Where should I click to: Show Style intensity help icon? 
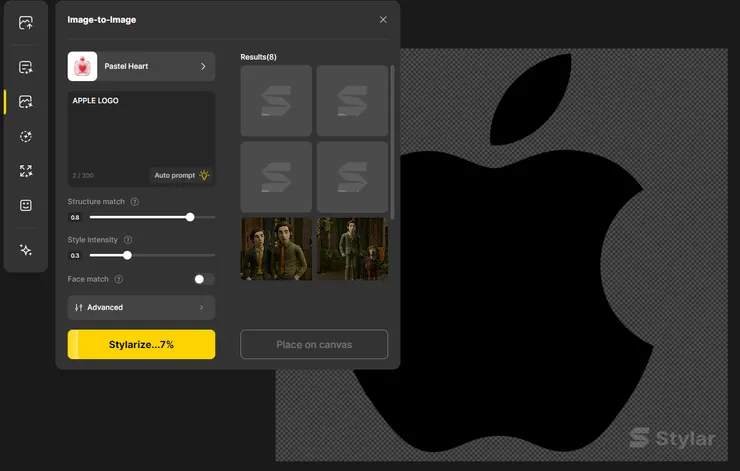(x=128, y=240)
